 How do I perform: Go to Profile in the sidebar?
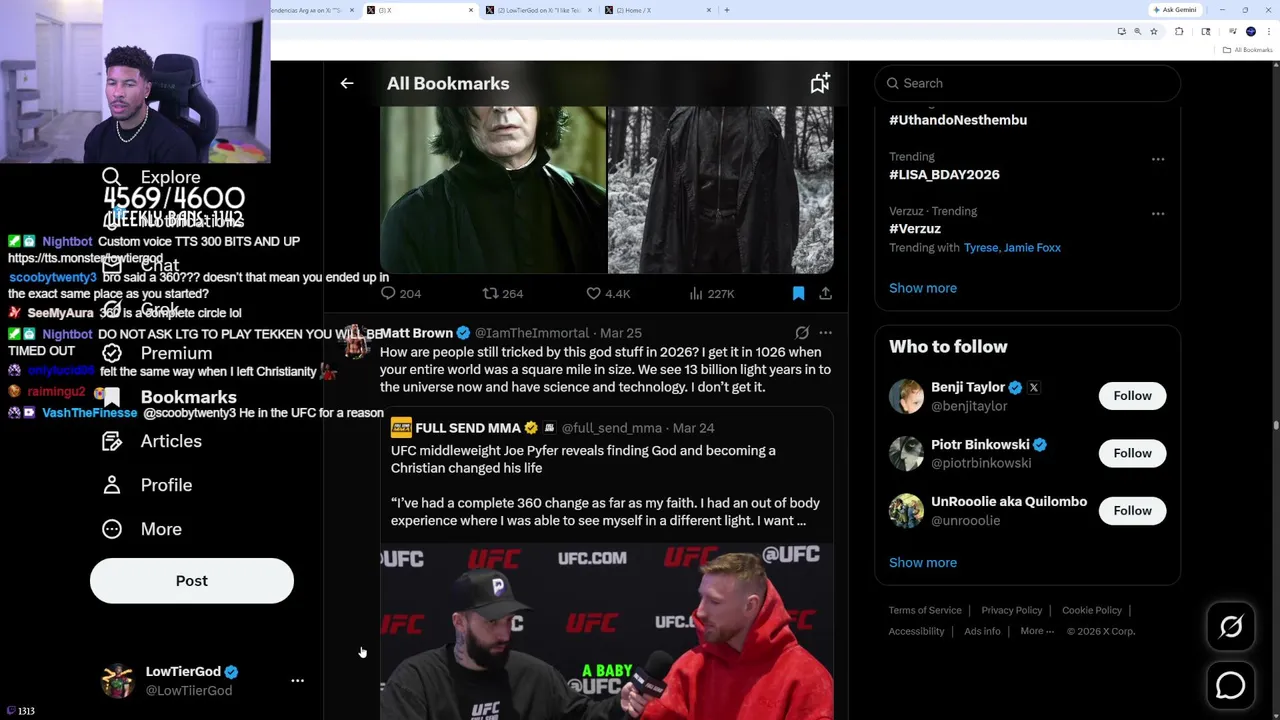pos(166,485)
